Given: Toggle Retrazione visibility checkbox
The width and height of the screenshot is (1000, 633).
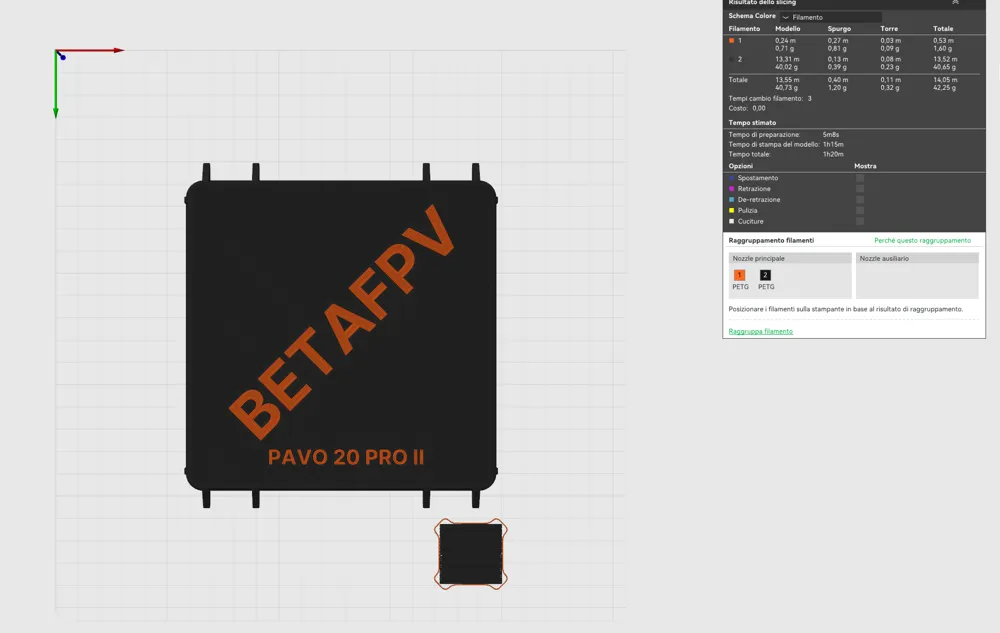Looking at the screenshot, I should (x=860, y=189).
